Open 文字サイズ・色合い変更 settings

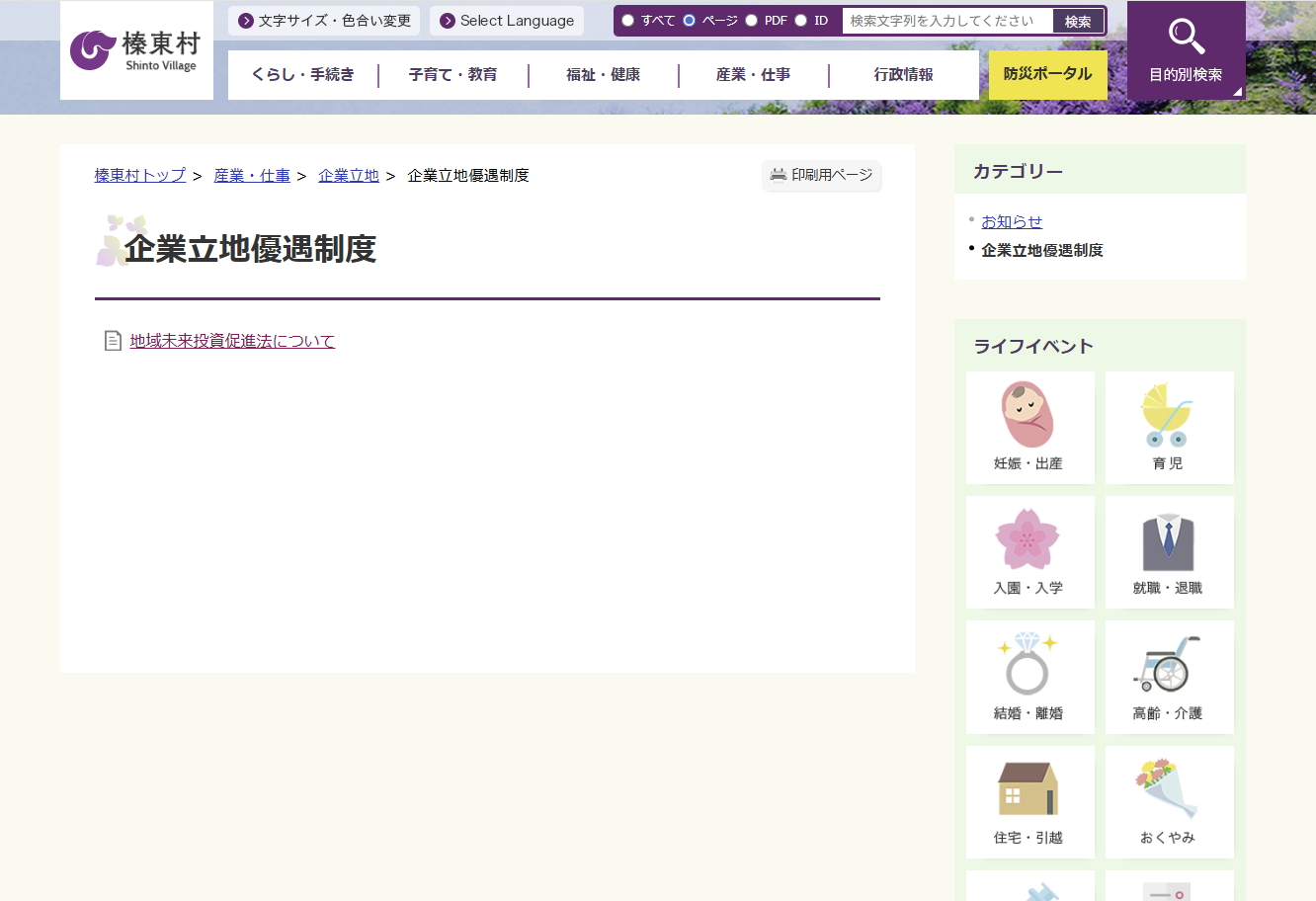pyautogui.click(x=324, y=21)
